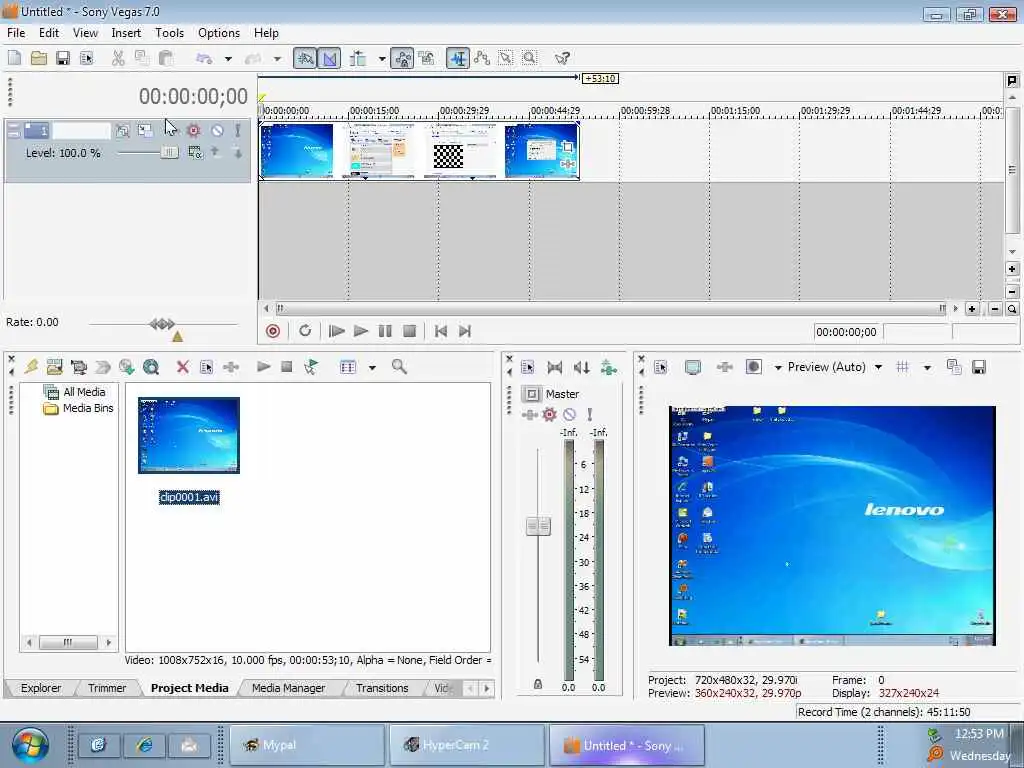Open compositing mode icon on track 1
The width and height of the screenshot is (1024, 768).
pyautogui.click(x=195, y=153)
